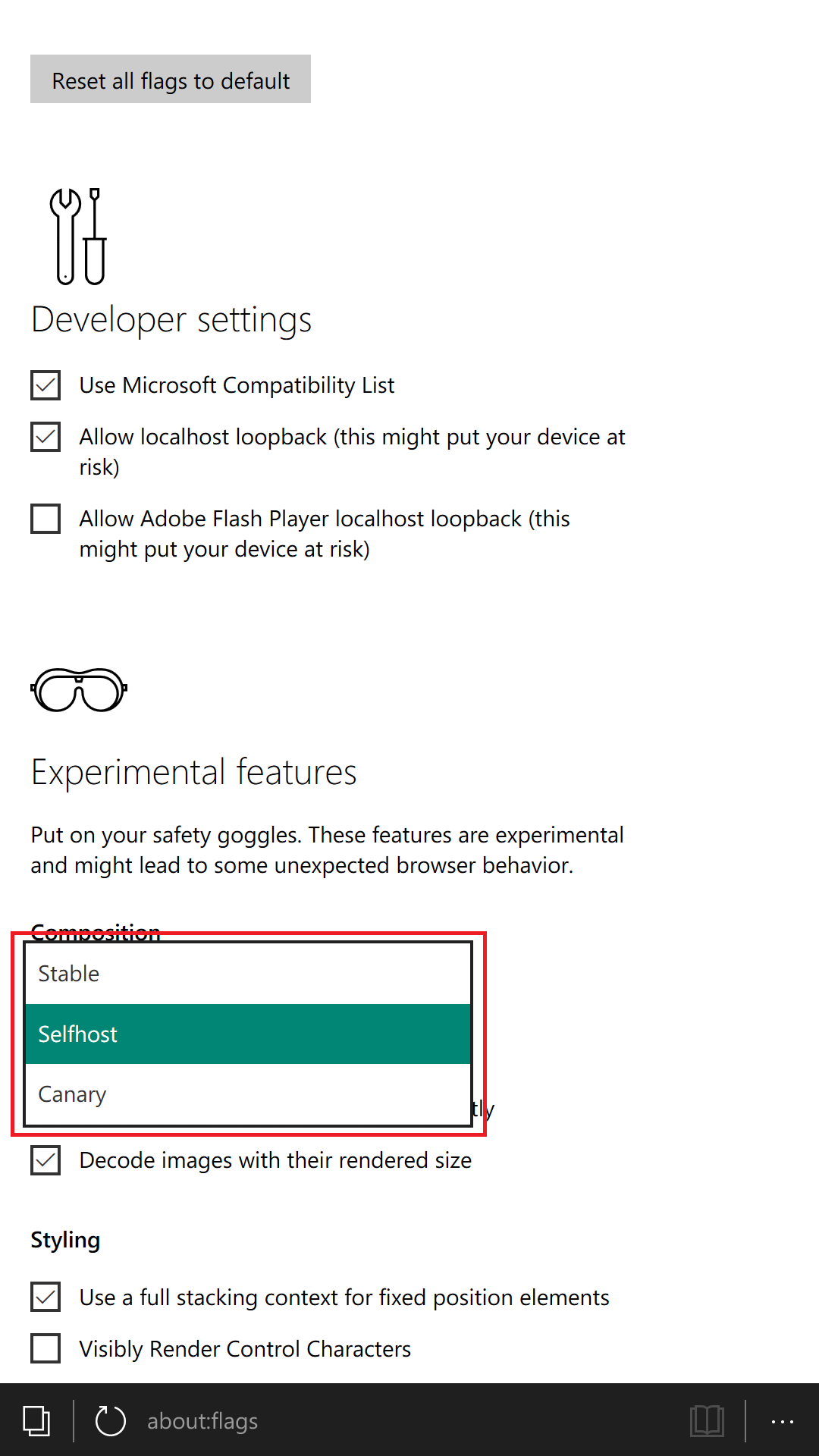This screenshot has width=819, height=1456.
Task: Click the about:flags address field
Action: pos(202,1421)
